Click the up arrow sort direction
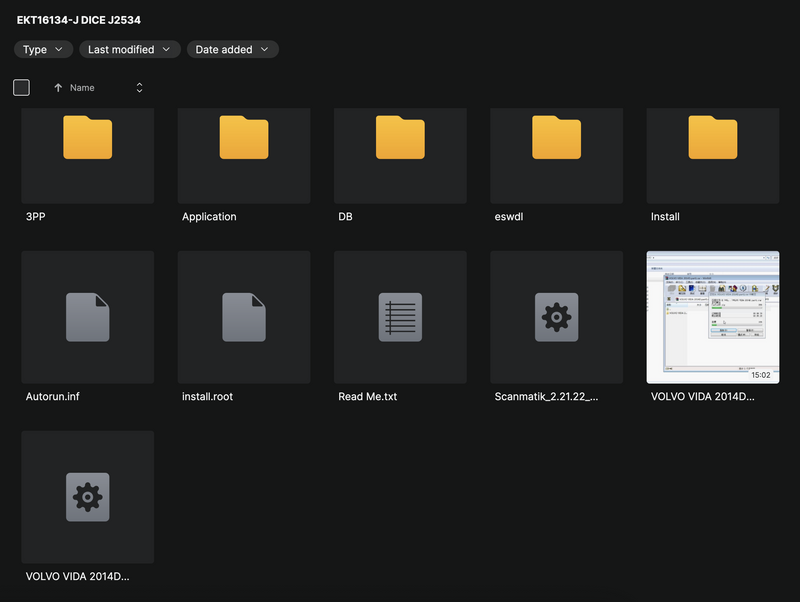The width and height of the screenshot is (800, 602). coord(58,88)
